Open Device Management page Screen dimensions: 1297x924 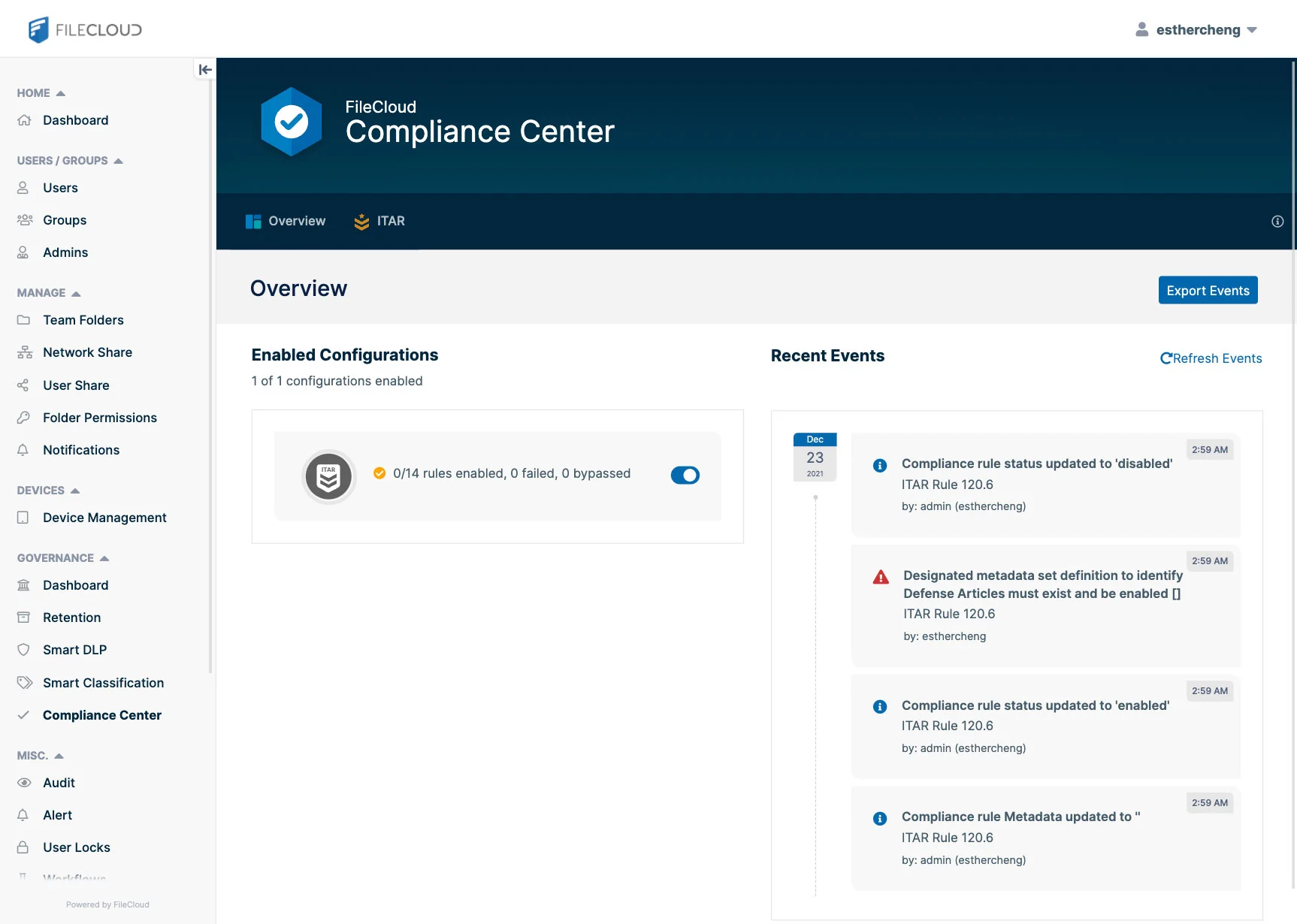point(104,518)
